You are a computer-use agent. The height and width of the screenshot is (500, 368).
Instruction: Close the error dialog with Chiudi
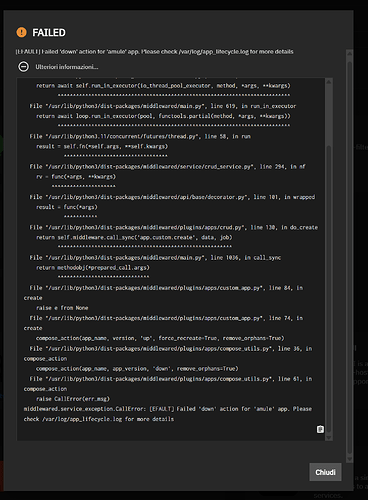[x=325, y=472]
